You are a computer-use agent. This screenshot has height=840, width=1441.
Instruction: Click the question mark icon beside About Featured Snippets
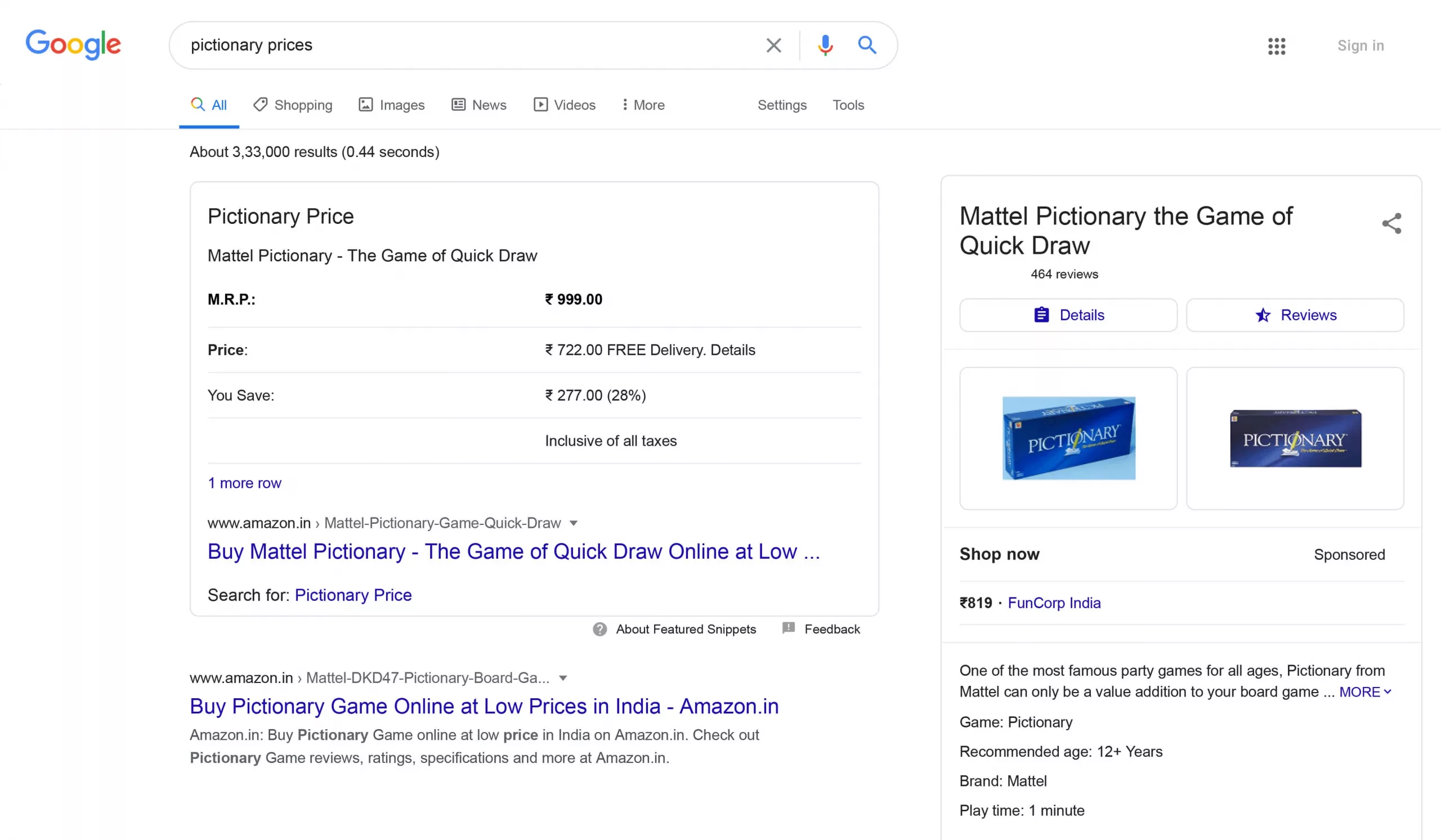click(599, 629)
